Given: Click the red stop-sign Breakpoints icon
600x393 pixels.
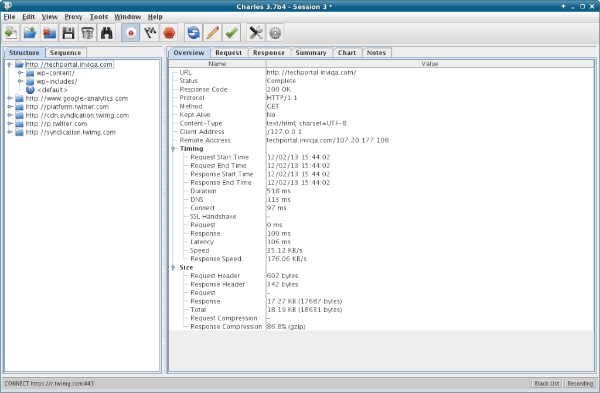Looking at the screenshot, I should 169,33.
